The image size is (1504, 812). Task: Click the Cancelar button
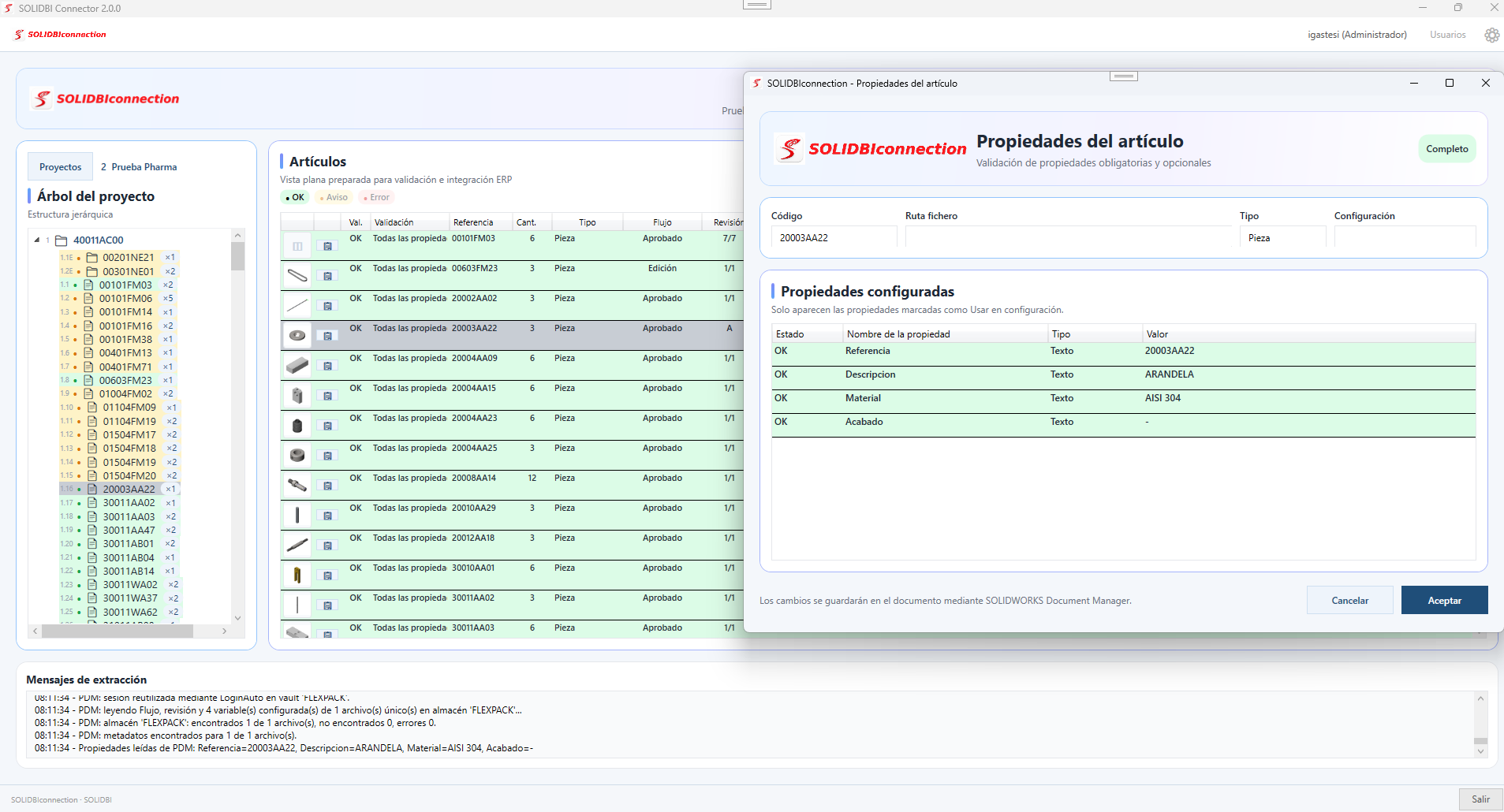coord(1349,601)
